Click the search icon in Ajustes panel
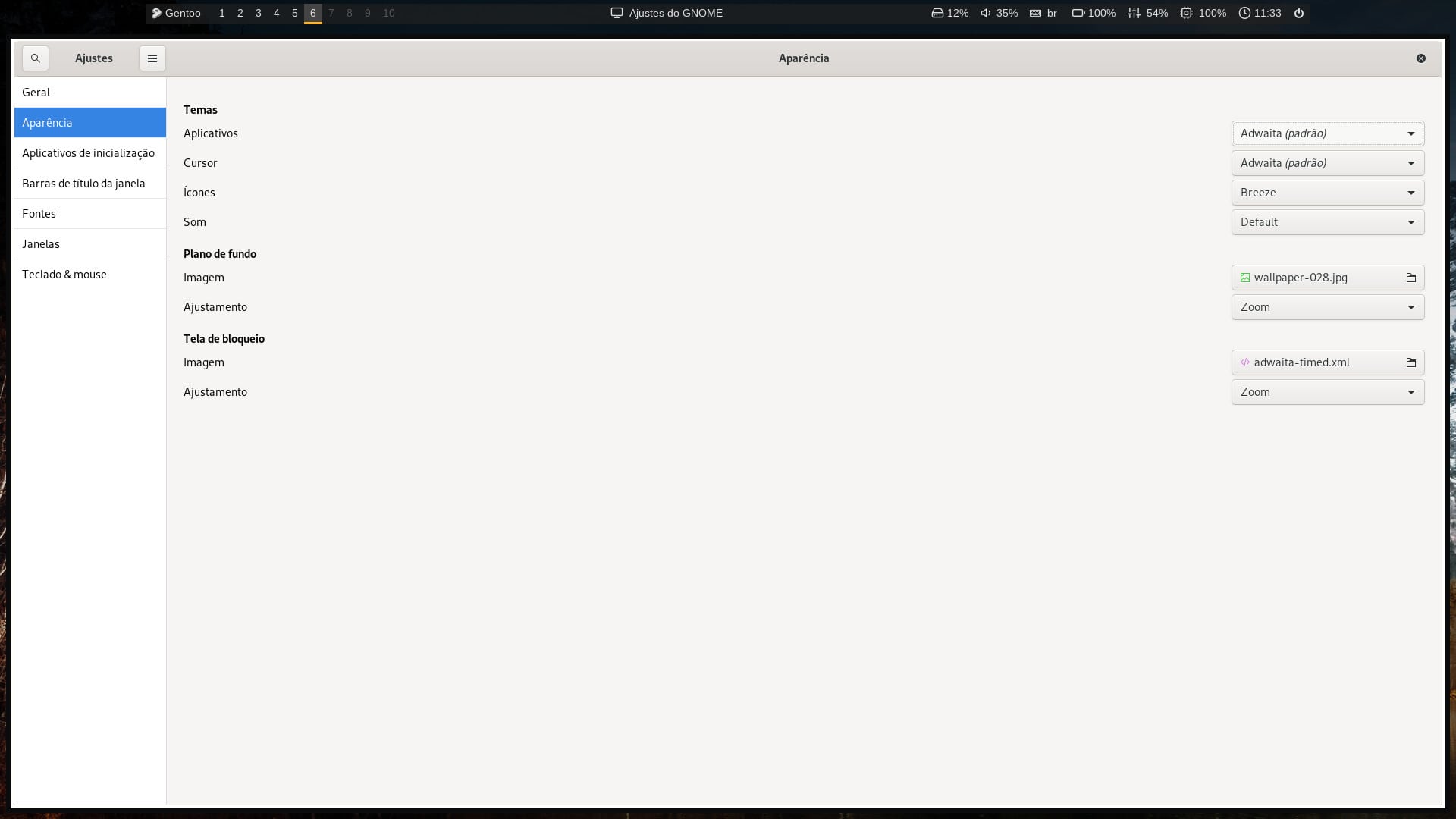The width and height of the screenshot is (1456, 819). tap(35, 58)
